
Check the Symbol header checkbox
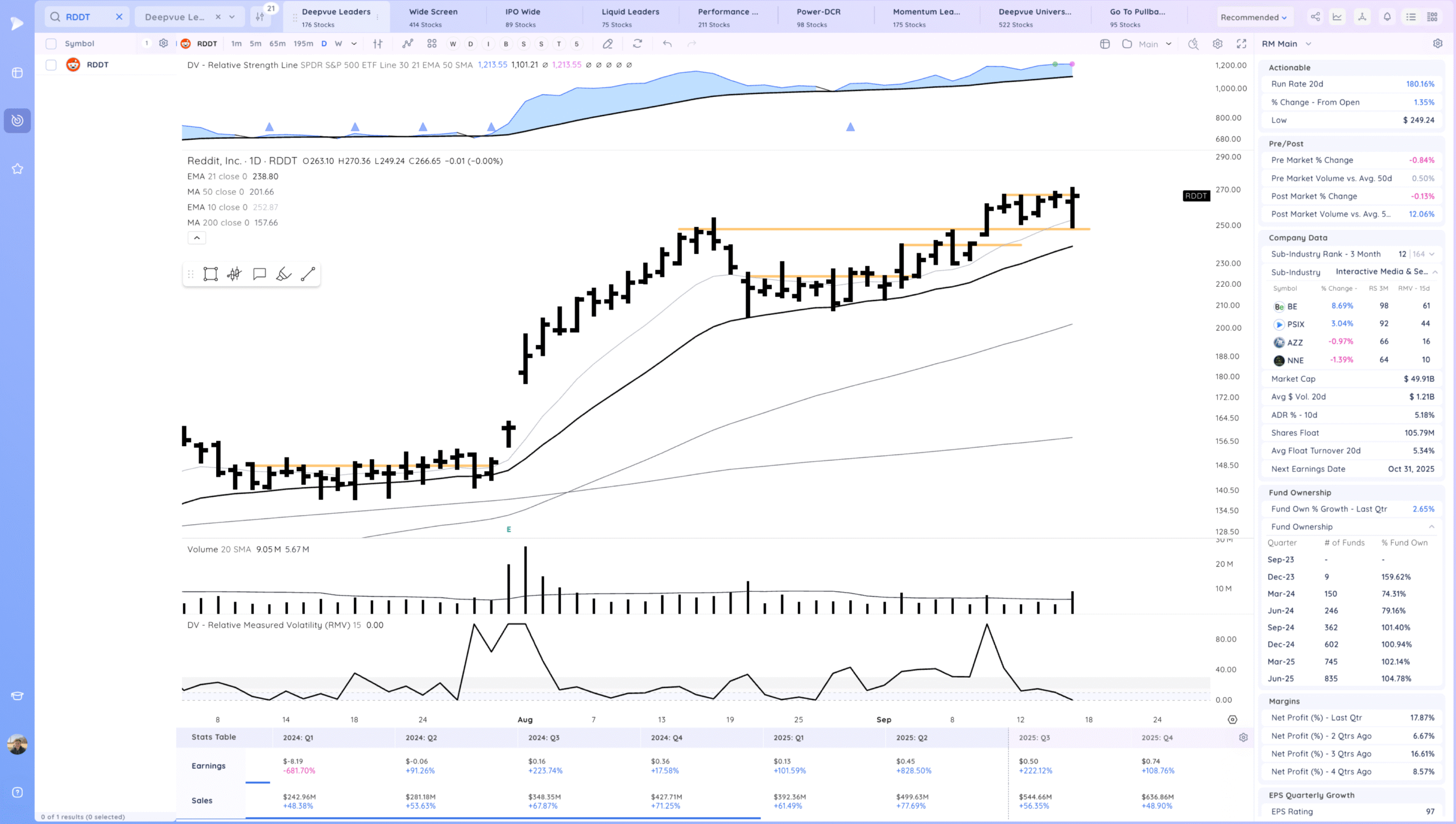[51, 44]
